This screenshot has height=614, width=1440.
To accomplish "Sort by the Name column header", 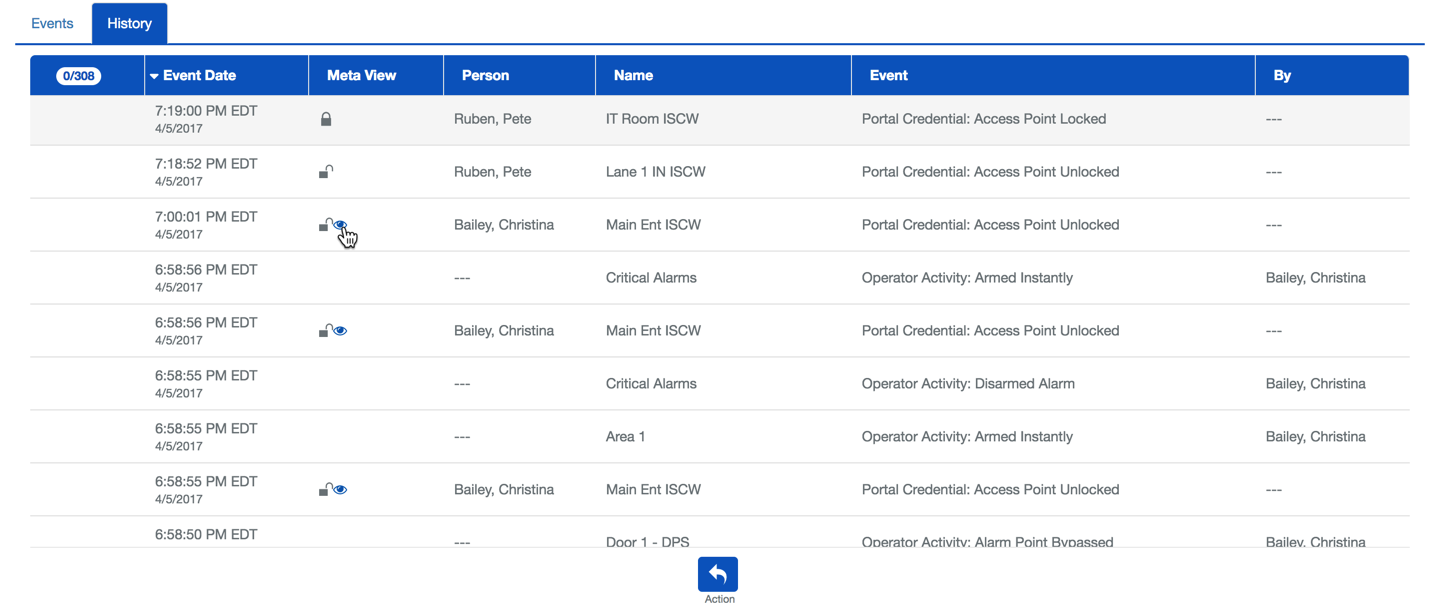I will [x=633, y=75].
